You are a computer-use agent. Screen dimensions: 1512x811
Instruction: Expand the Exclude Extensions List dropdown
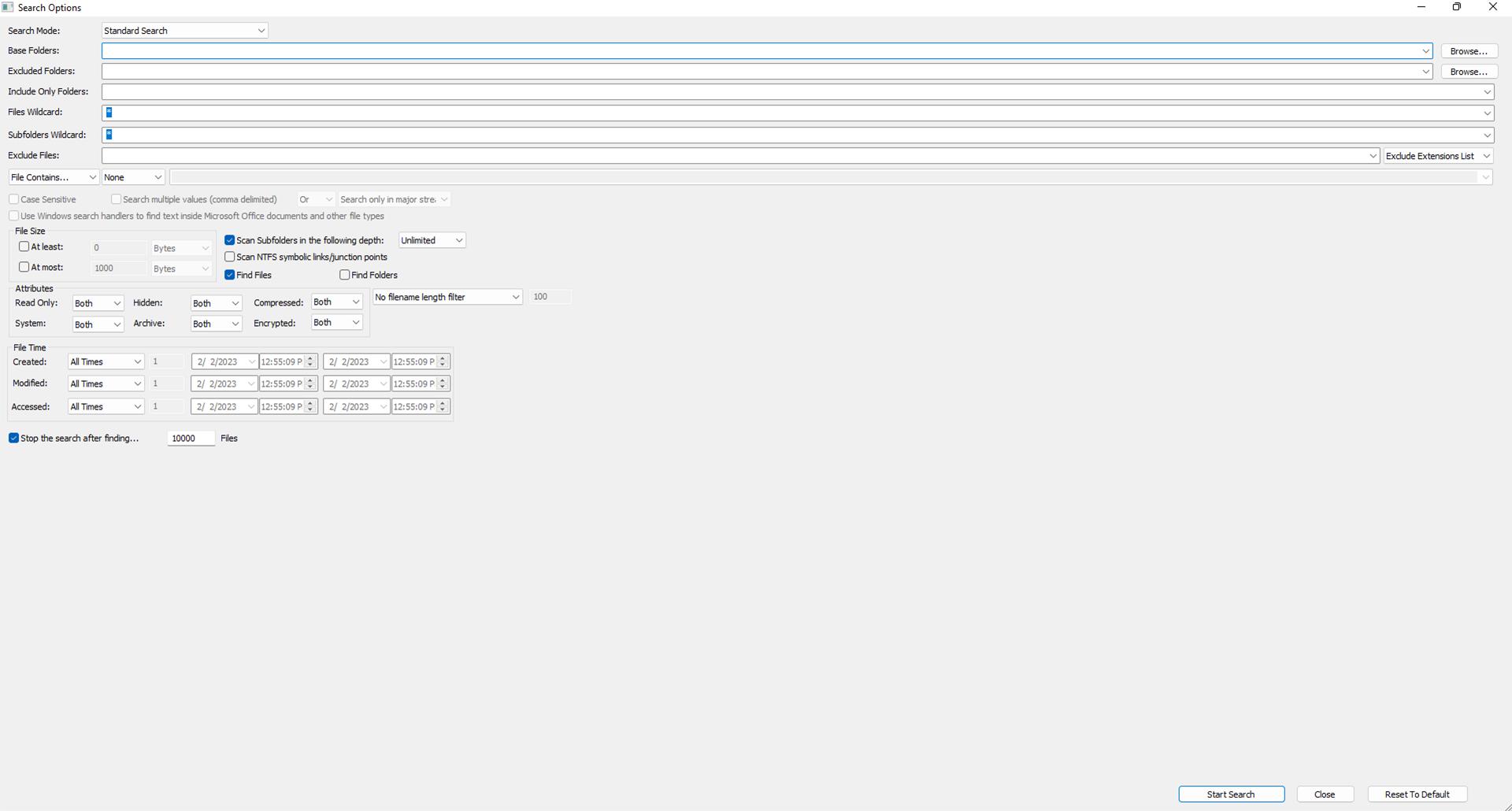click(x=1438, y=156)
